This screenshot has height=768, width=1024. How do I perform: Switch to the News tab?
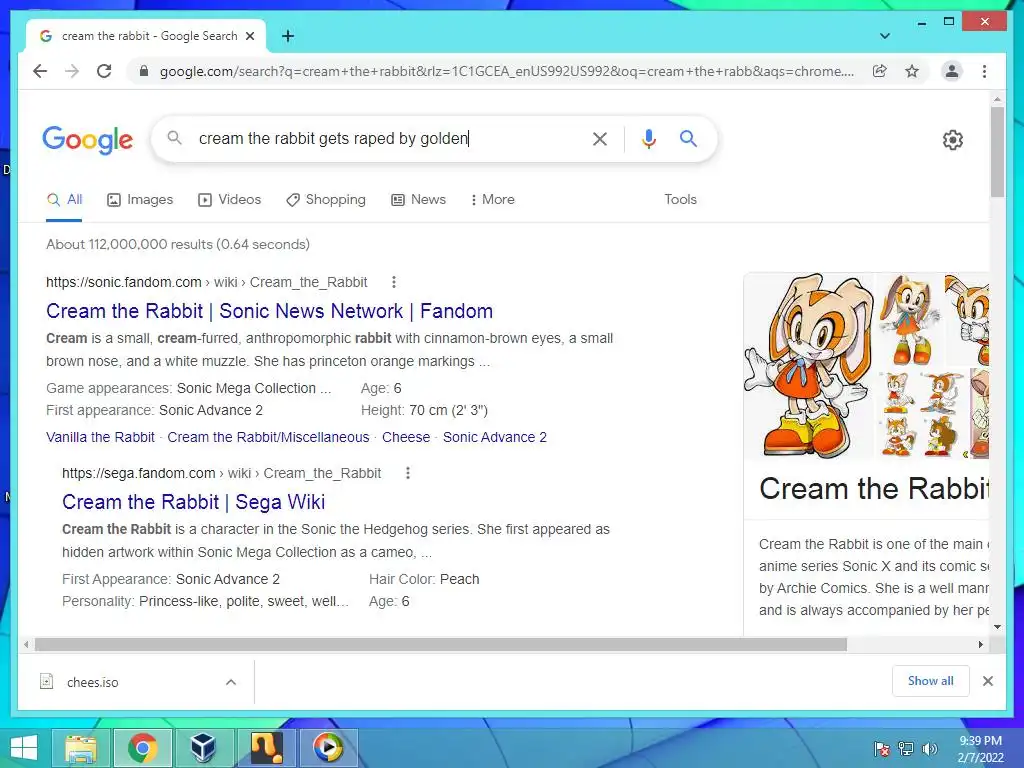419,200
